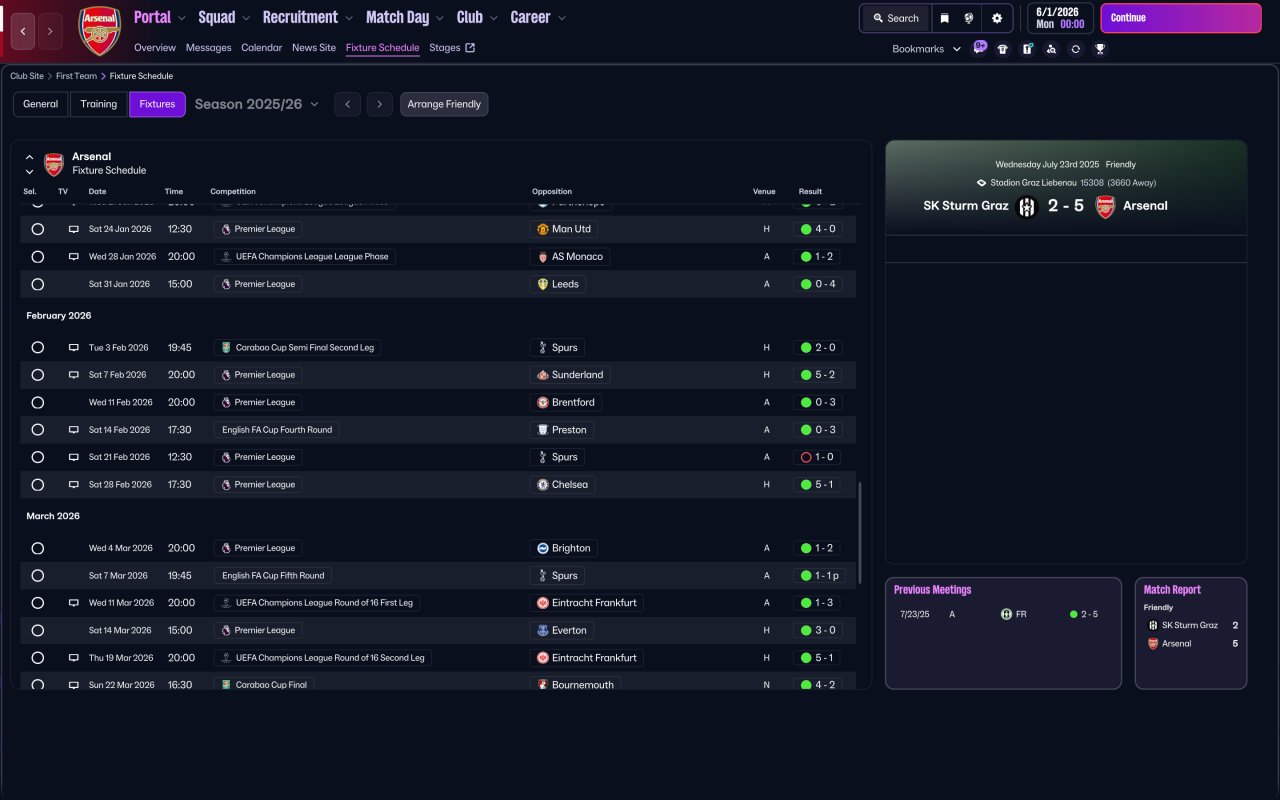Click the Leeds club badge

coord(543,284)
